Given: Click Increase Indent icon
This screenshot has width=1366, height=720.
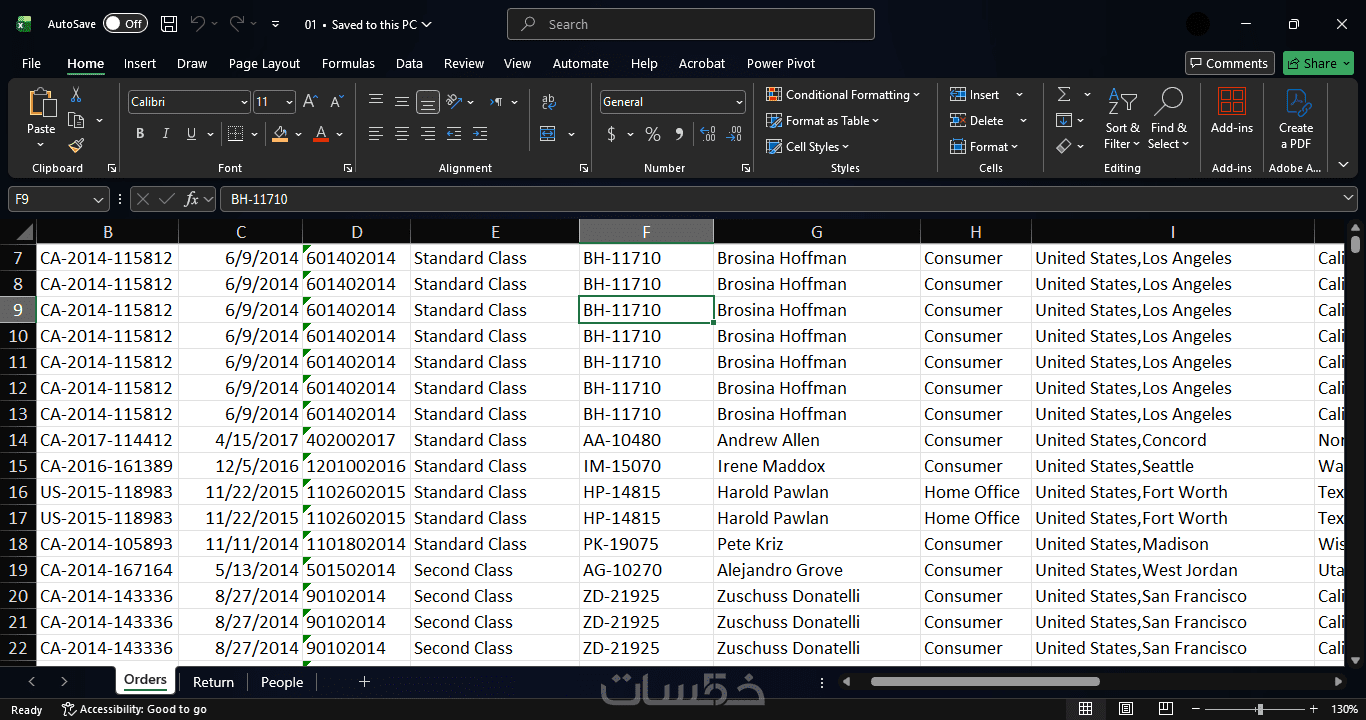Looking at the screenshot, I should point(480,134).
